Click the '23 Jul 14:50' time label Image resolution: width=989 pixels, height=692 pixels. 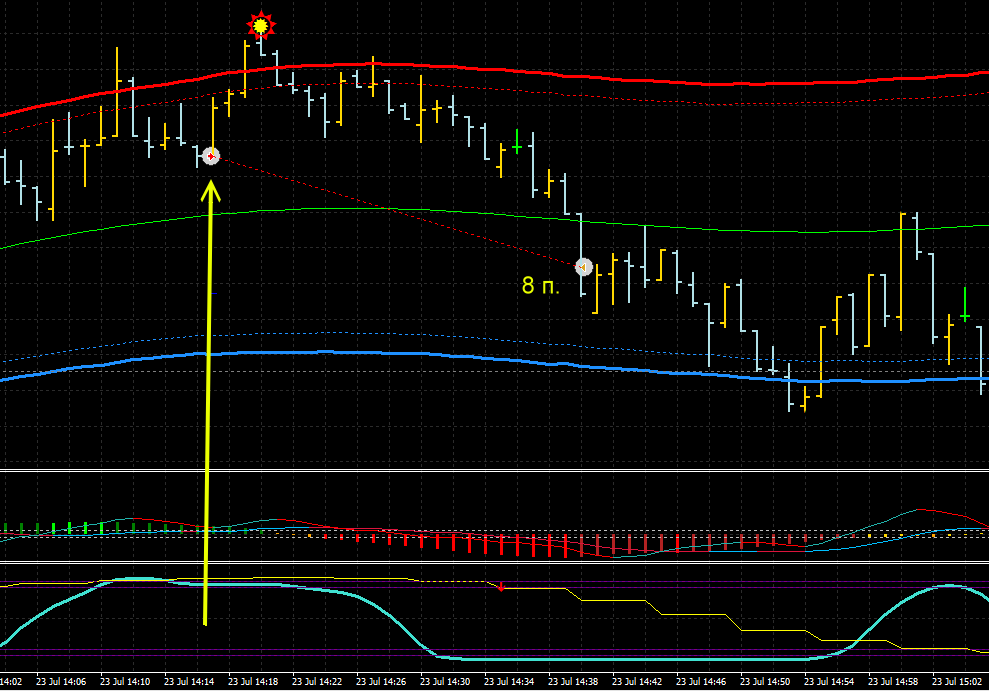pos(764,681)
